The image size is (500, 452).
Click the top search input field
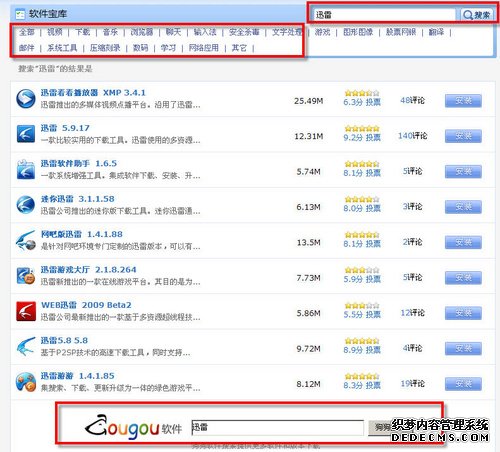(384, 15)
